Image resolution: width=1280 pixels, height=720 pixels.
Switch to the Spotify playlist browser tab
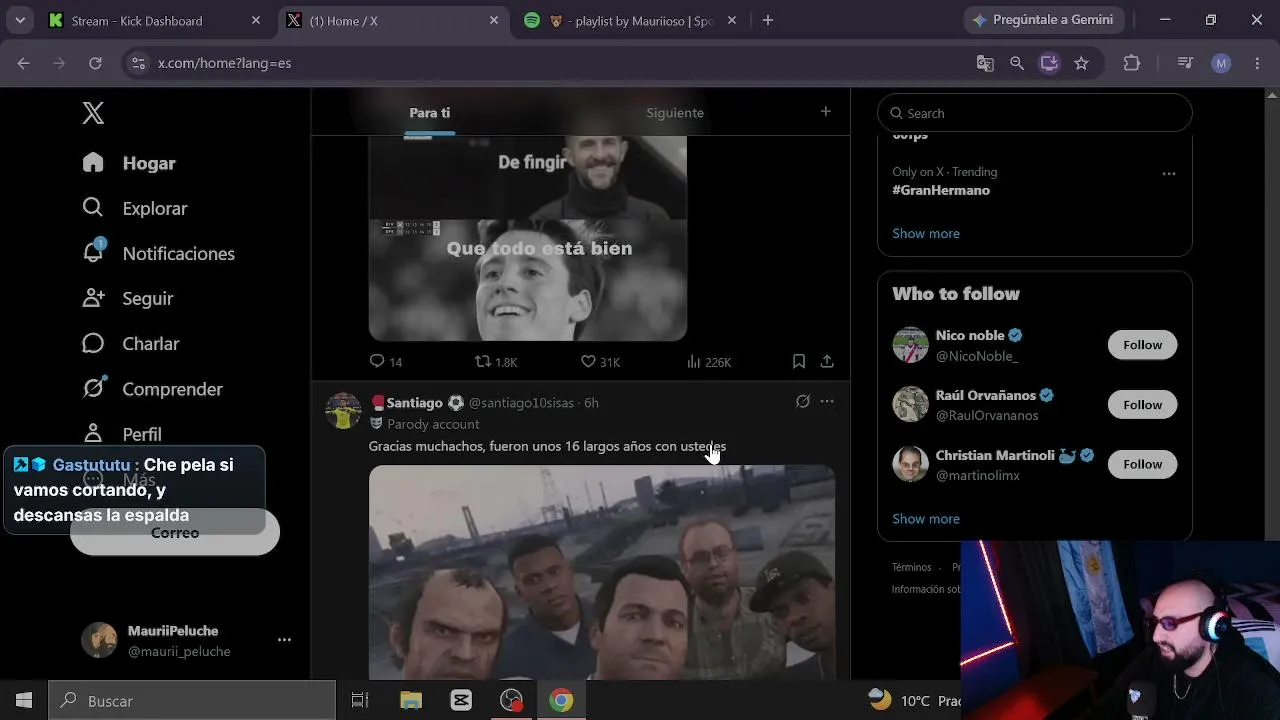pyautogui.click(x=631, y=20)
